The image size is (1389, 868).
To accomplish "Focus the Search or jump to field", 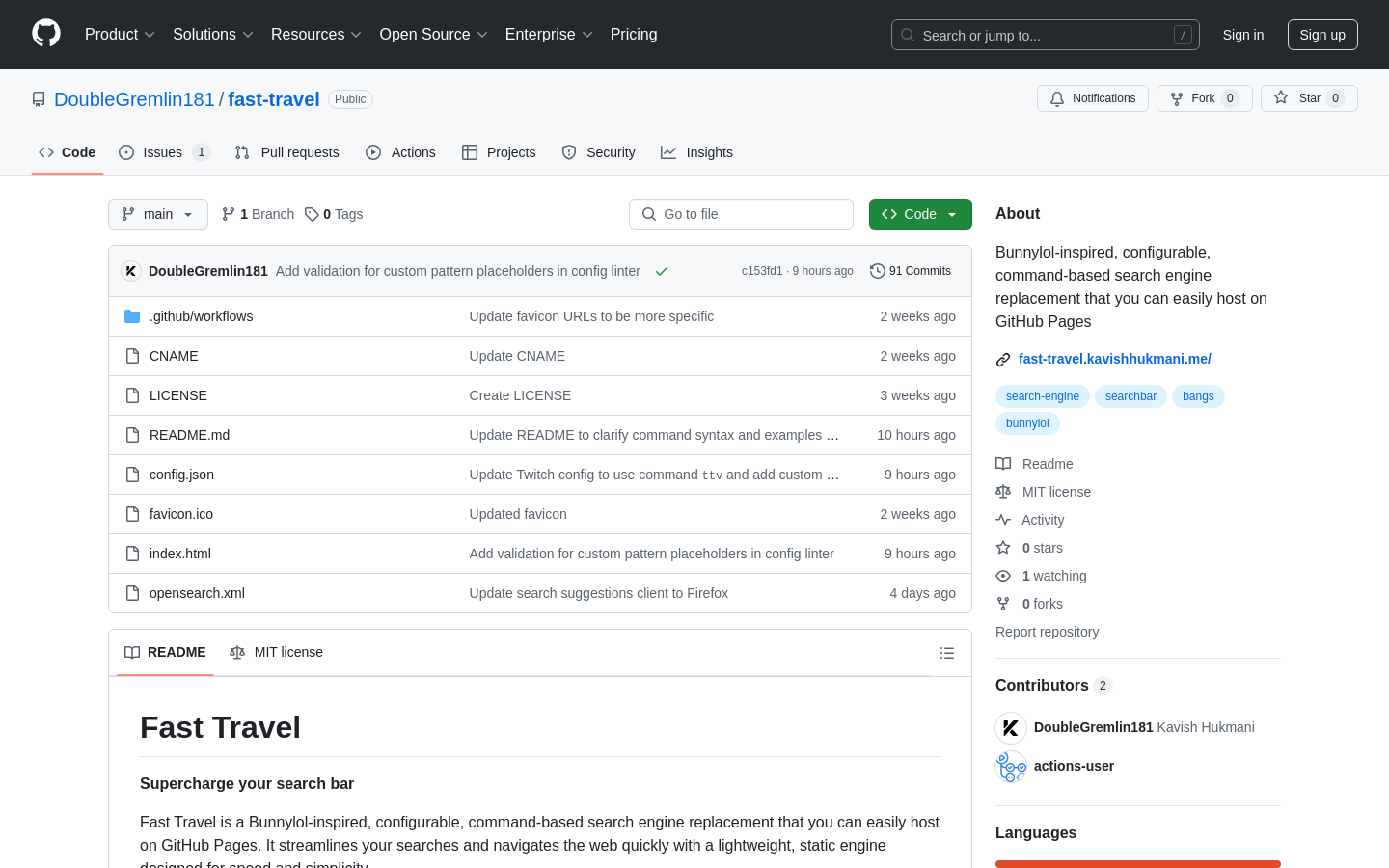I will (x=1046, y=35).
